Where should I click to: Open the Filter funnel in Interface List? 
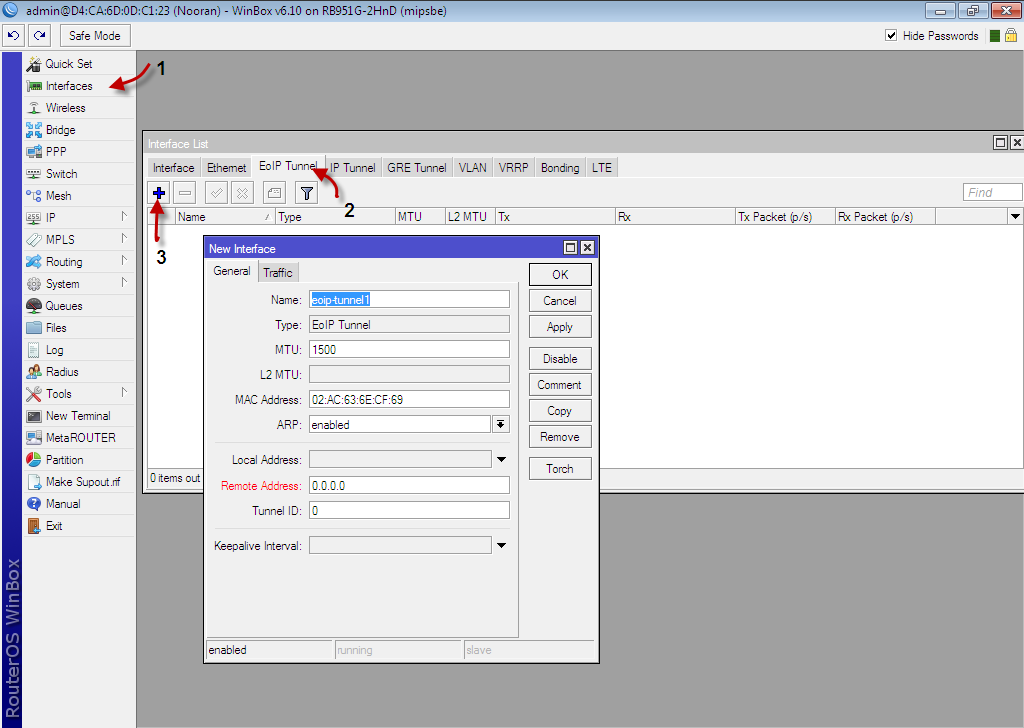[x=306, y=193]
